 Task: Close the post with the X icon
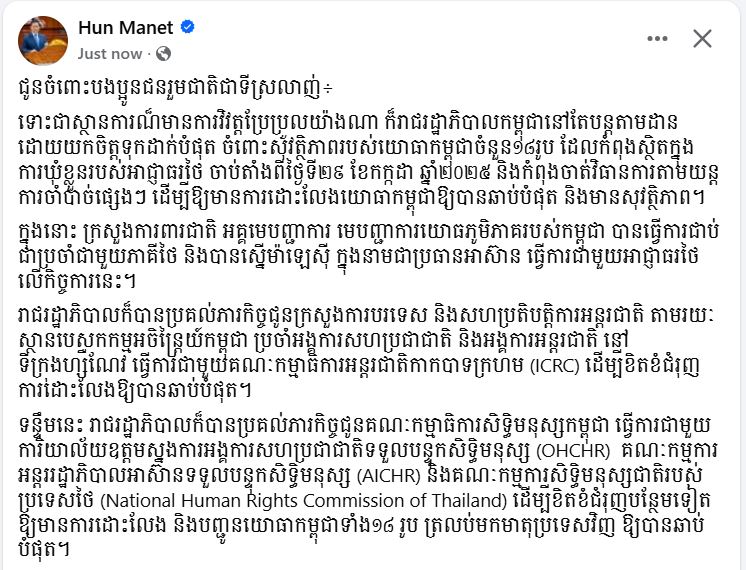pos(702,39)
